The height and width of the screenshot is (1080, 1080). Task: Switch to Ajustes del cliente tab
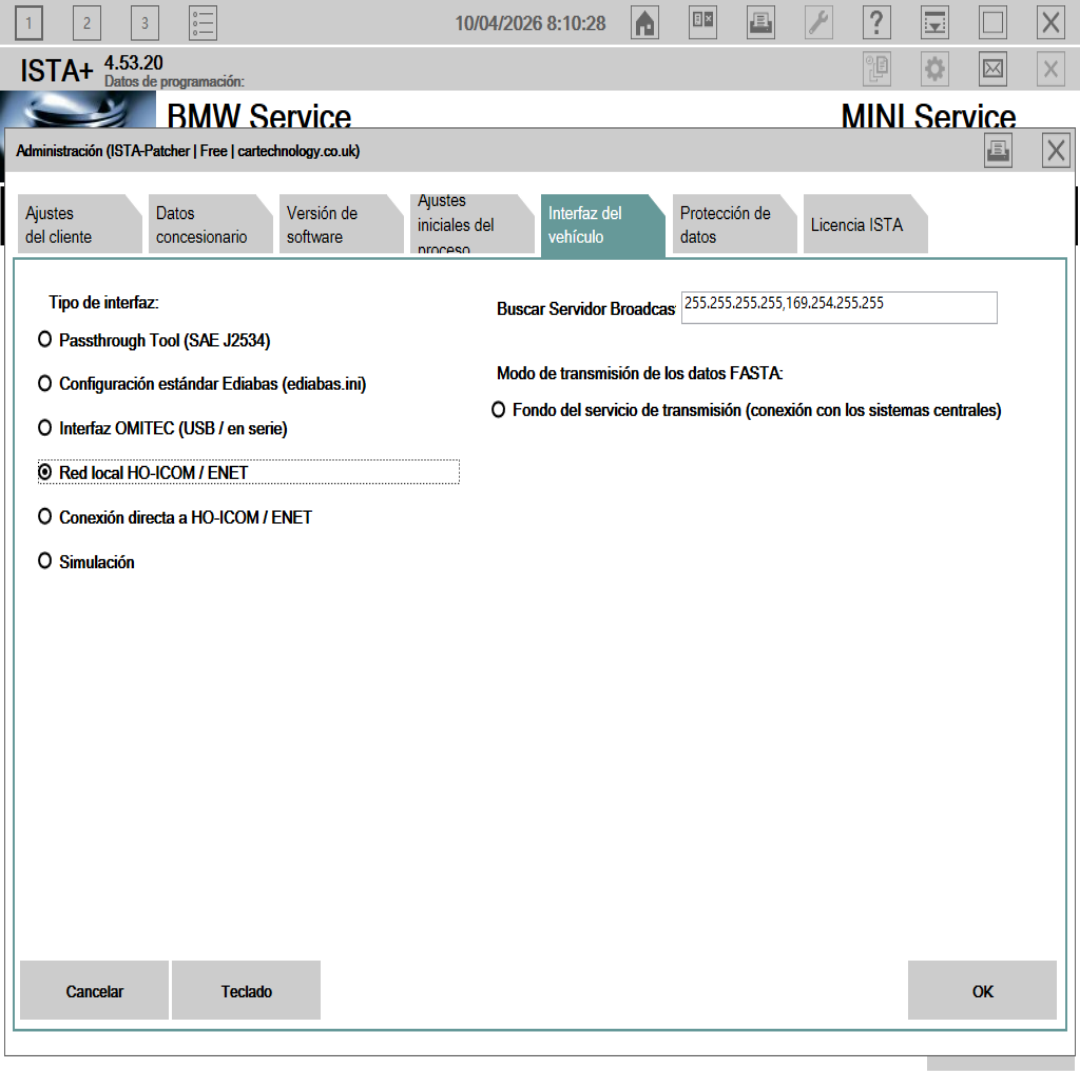(78, 225)
